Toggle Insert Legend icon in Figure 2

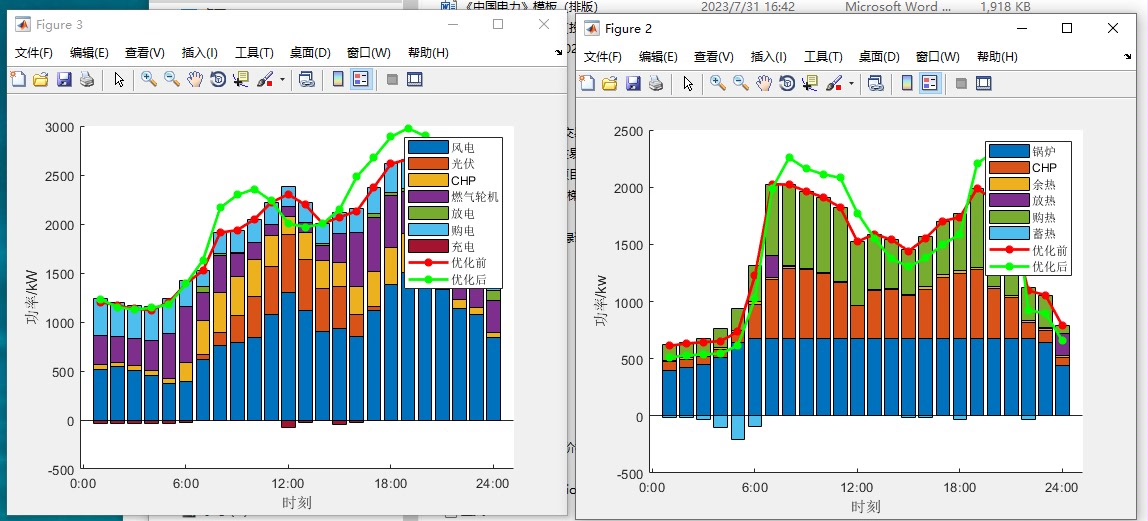(928, 83)
